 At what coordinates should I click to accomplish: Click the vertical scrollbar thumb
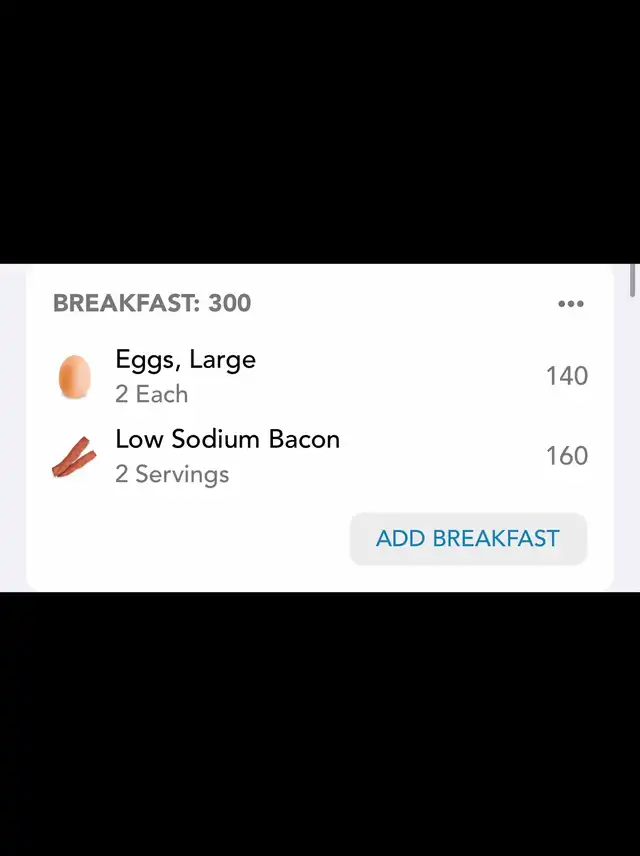(x=633, y=279)
